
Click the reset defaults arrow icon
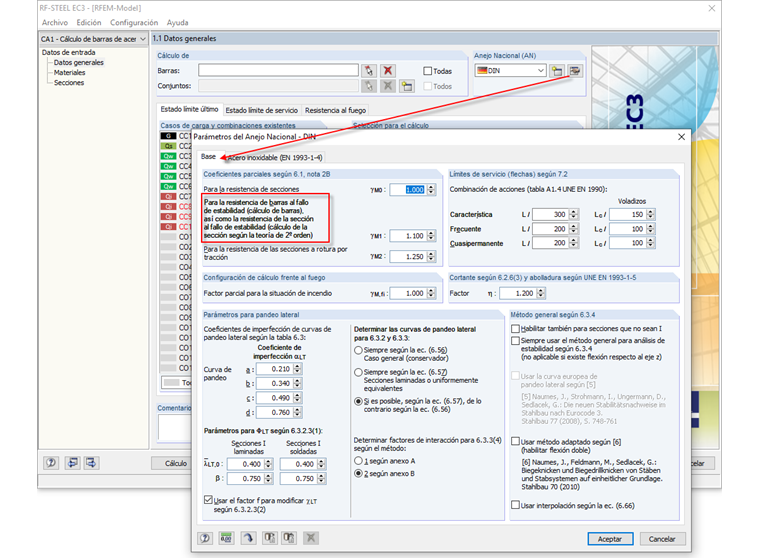[x=248, y=538]
